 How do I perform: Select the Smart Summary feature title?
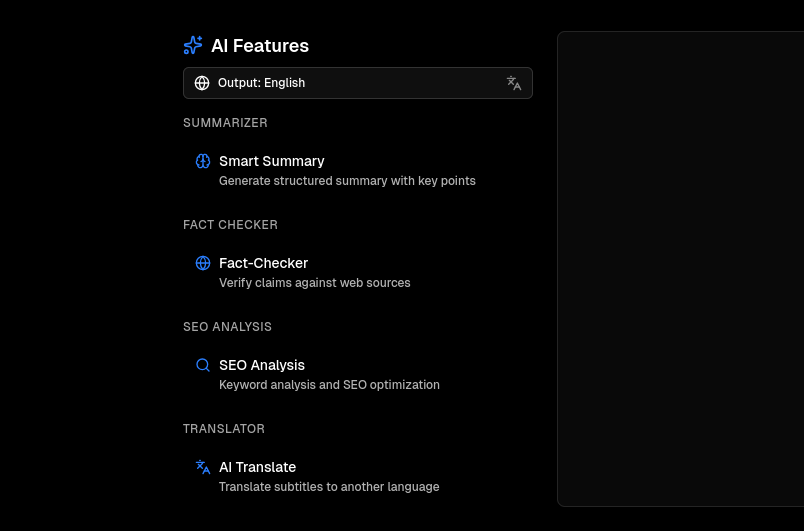pyautogui.click(x=271, y=161)
